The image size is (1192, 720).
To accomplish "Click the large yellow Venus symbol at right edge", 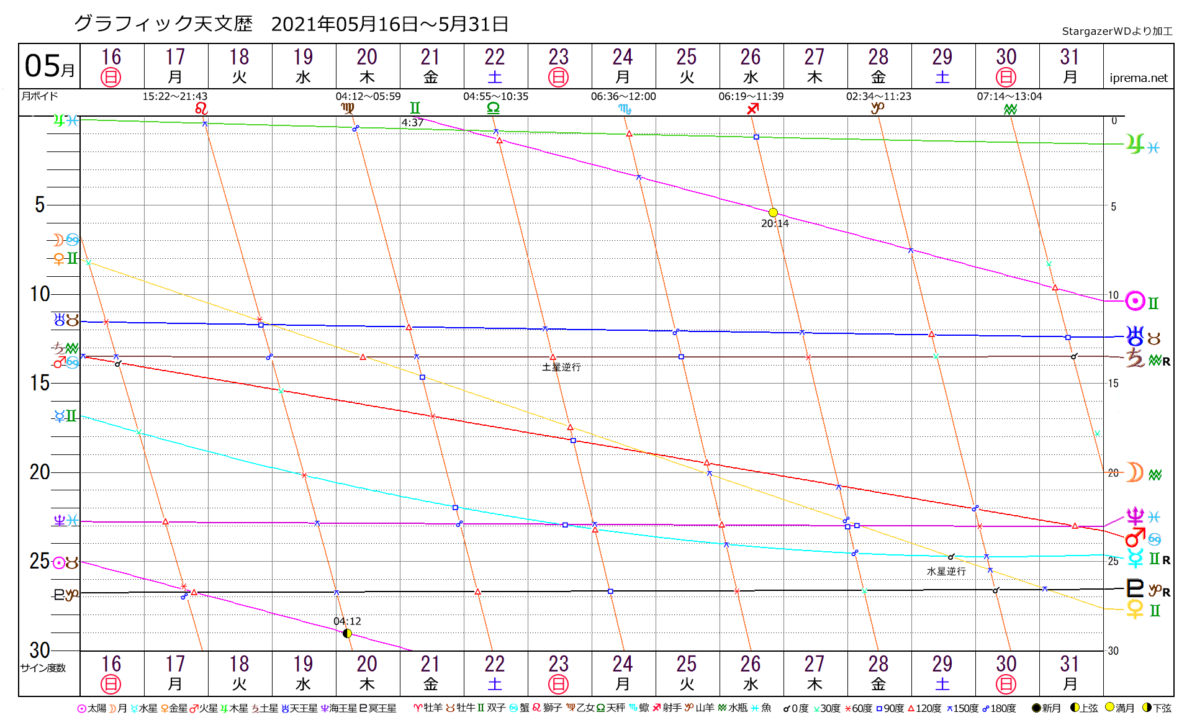I will [1135, 608].
